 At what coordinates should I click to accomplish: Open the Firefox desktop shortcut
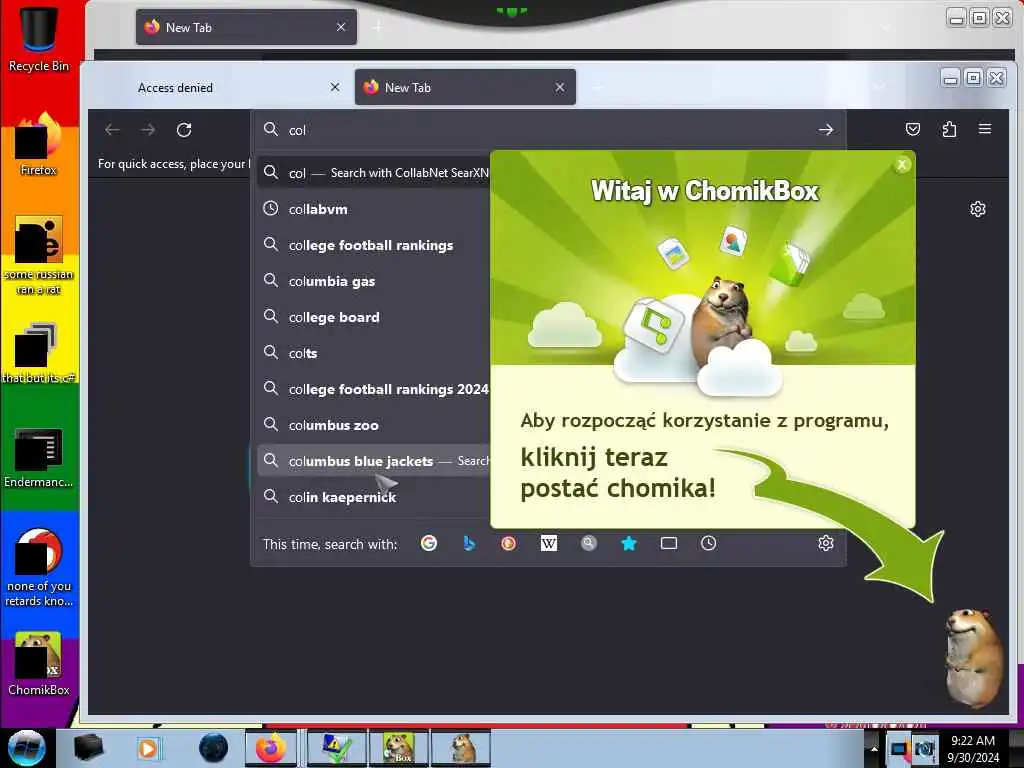point(39,145)
